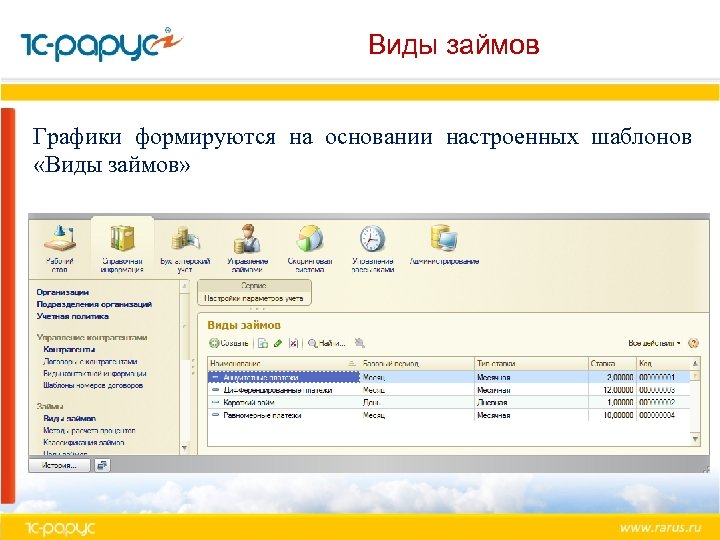Image resolution: width=720 pixels, height=540 pixels.
Task: Click the windows-list icon beside История
Action: coord(102,465)
